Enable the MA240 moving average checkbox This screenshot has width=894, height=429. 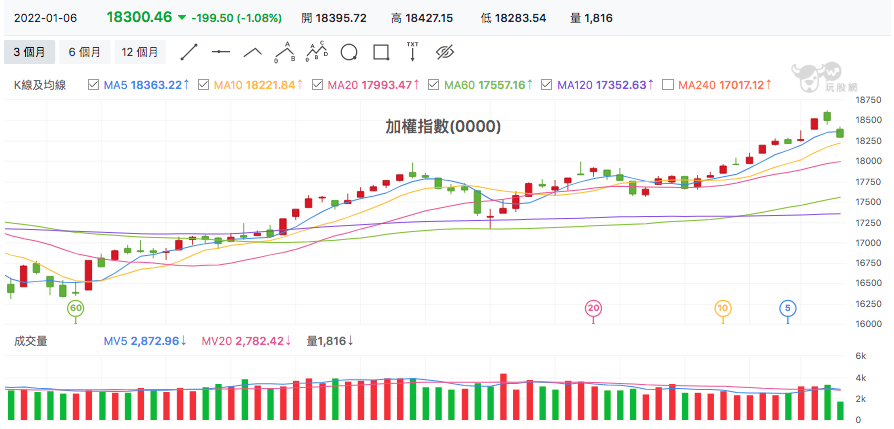tap(668, 85)
